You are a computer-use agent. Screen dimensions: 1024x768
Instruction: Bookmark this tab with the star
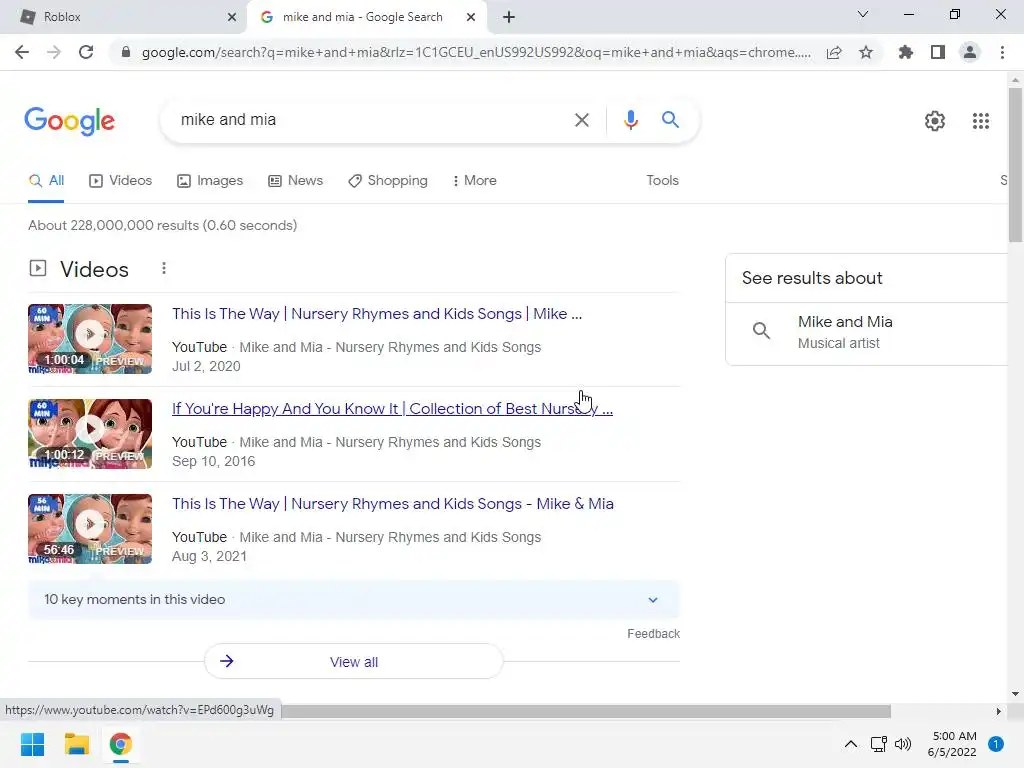click(x=866, y=52)
